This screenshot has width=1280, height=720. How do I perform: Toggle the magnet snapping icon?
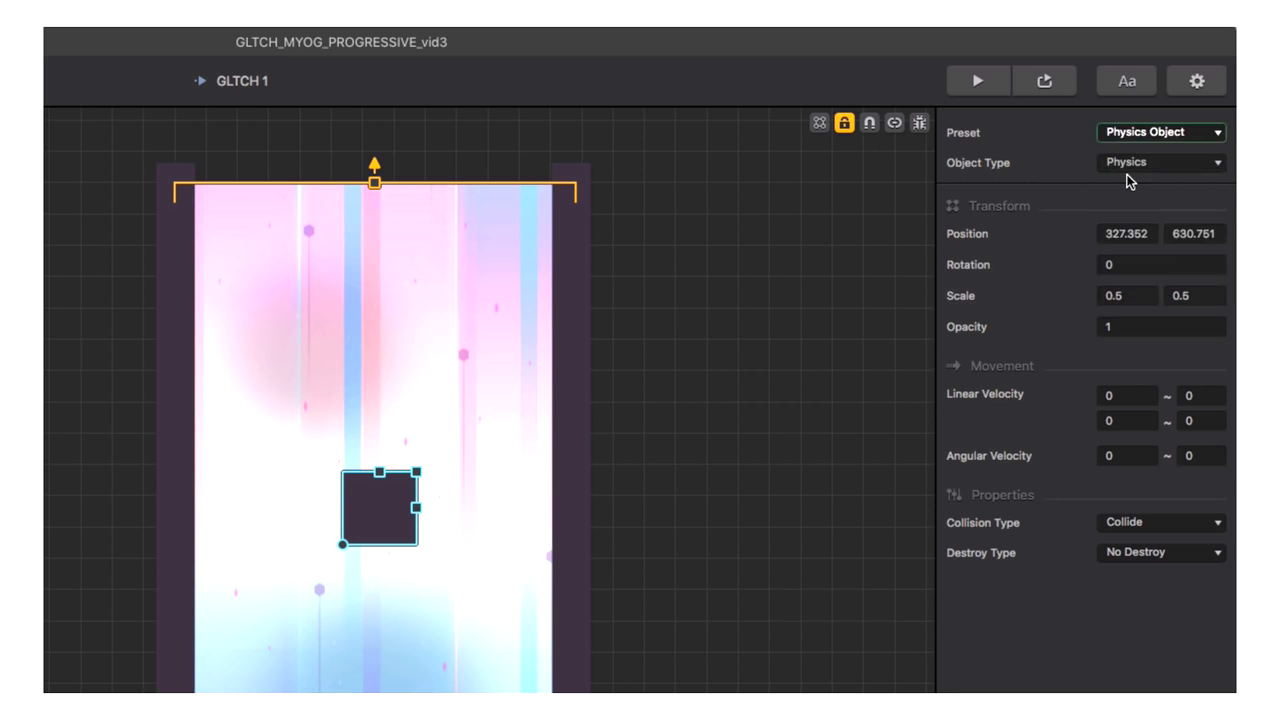pos(870,123)
